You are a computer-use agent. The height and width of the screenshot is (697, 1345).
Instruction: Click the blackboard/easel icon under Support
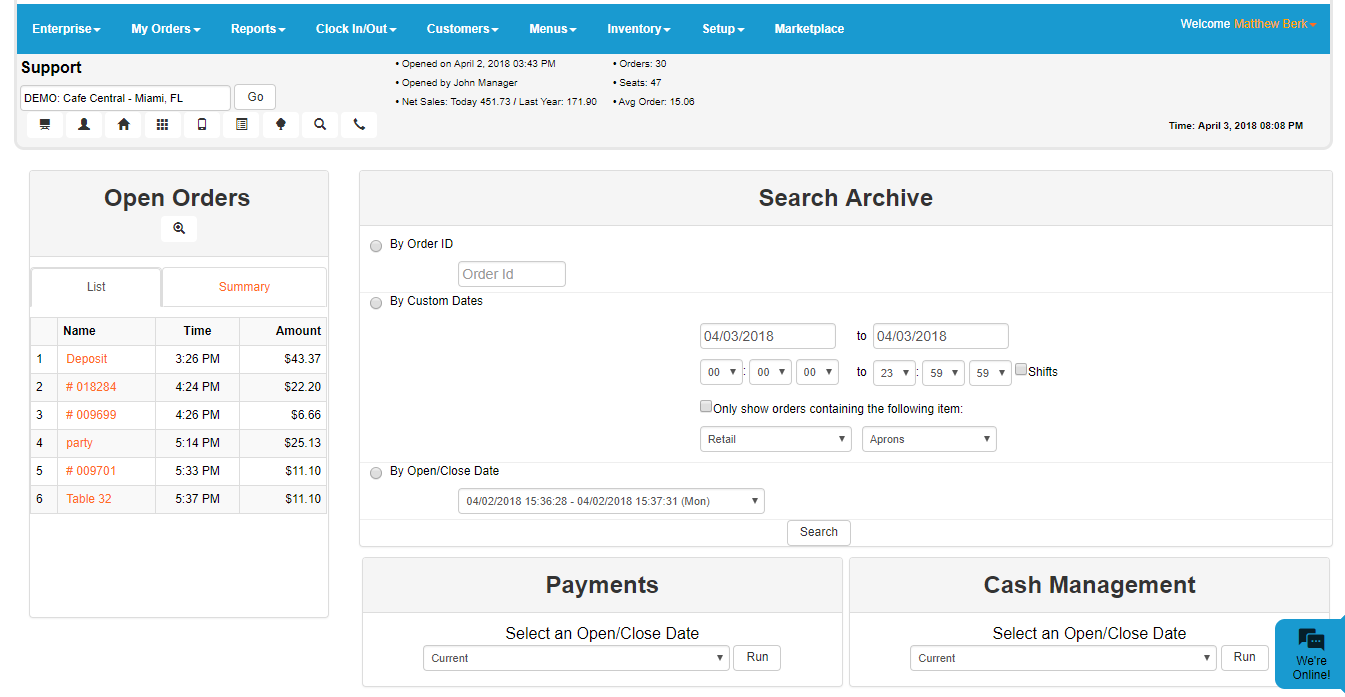pyautogui.click(x=45, y=125)
